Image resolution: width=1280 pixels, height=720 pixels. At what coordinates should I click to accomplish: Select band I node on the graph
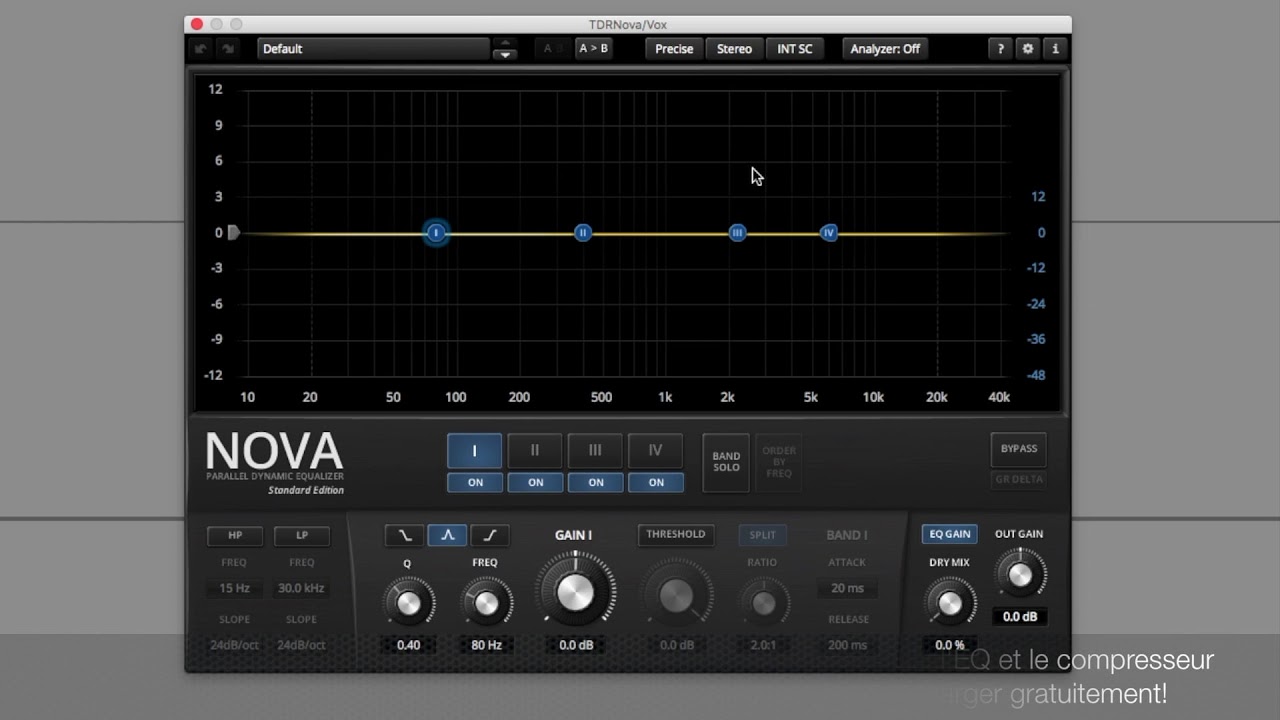point(436,233)
